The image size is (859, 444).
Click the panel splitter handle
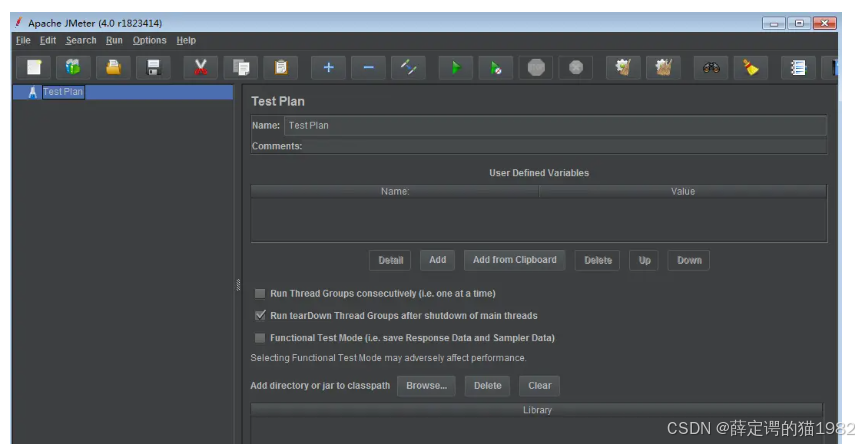pos(238,285)
